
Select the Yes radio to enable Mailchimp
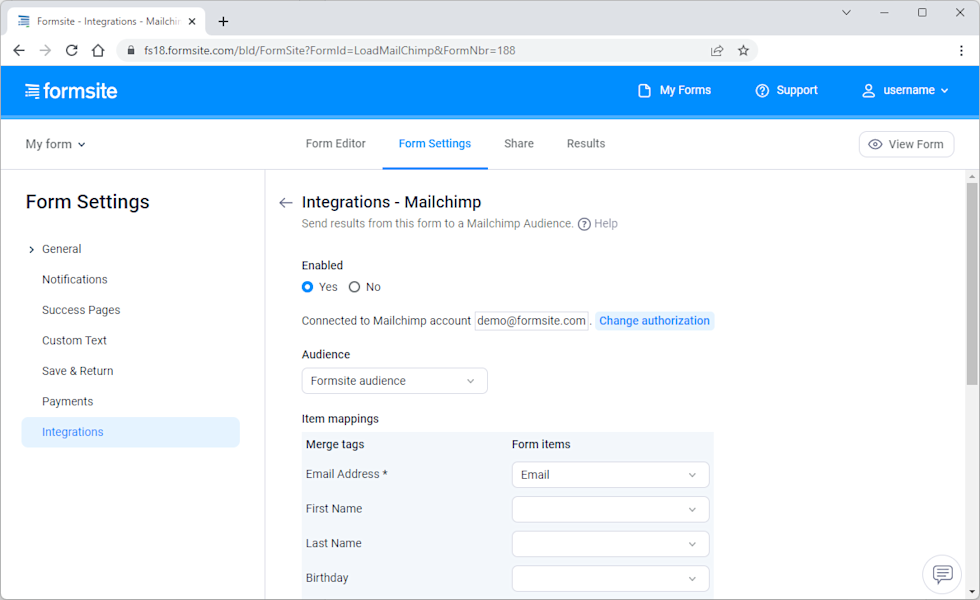click(308, 287)
